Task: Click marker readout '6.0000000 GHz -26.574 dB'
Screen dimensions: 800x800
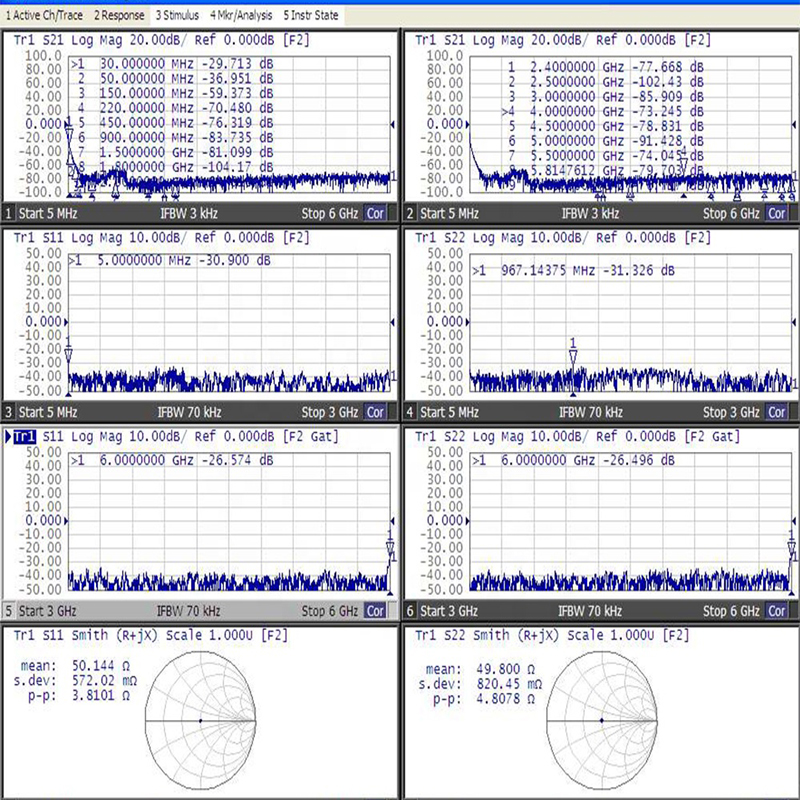Action: 172,461
